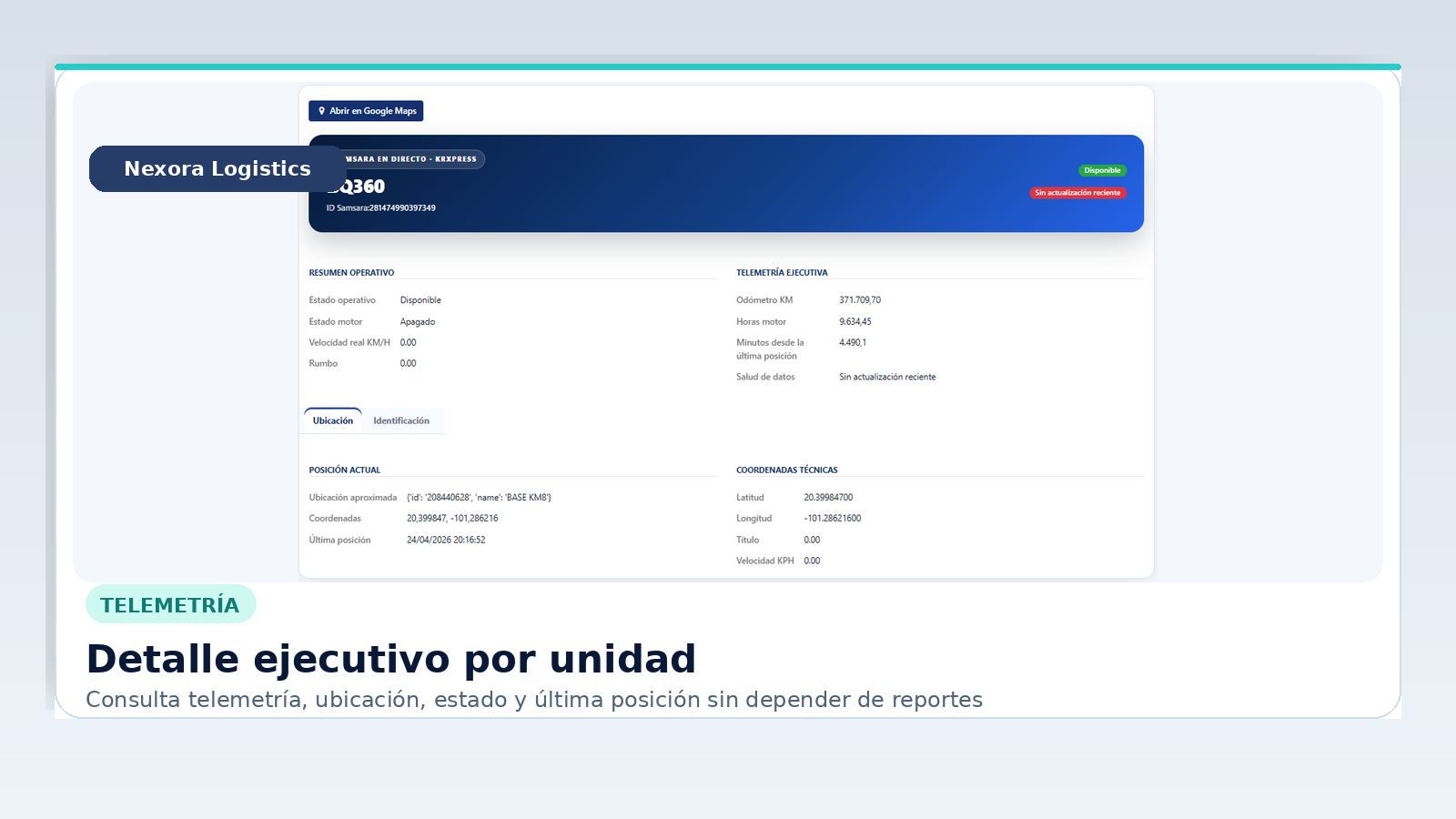
Task: Switch to the Identificación tab
Action: tap(401, 420)
